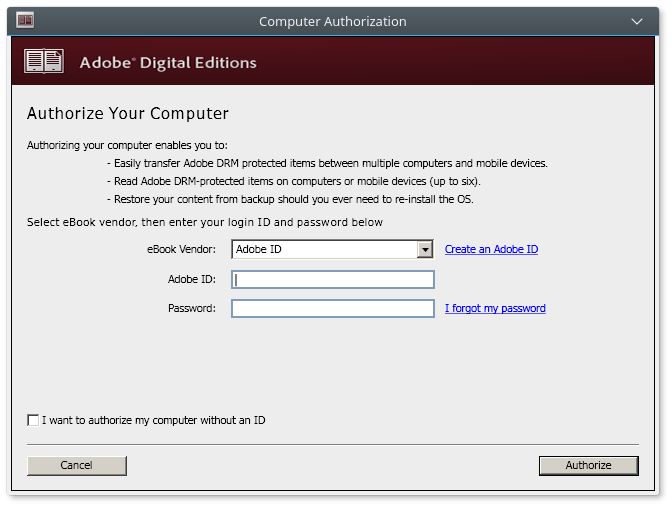Enable authorizing computer without an ID checkbox

pyautogui.click(x=34, y=420)
